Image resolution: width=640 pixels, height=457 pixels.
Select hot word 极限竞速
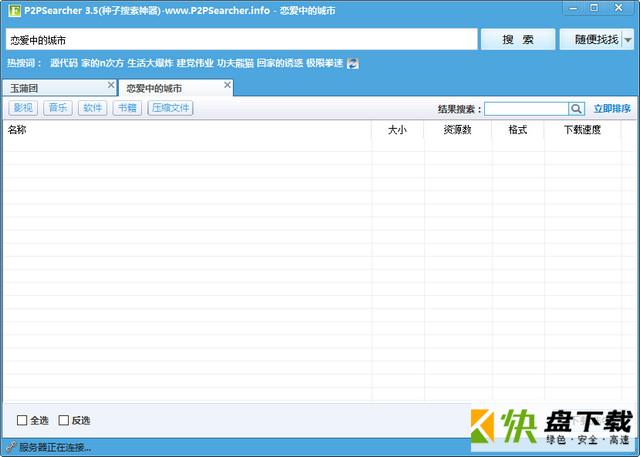point(324,63)
